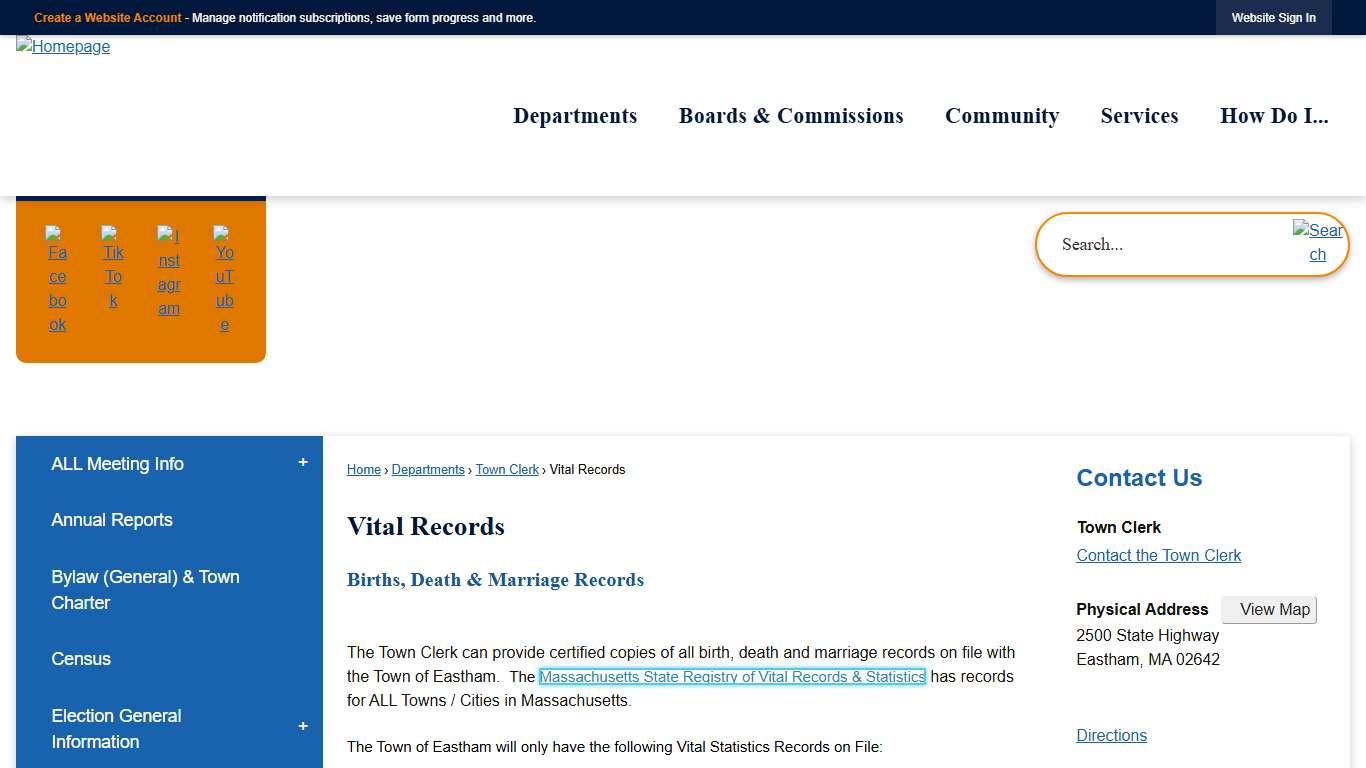Click the TikTok icon

113,277
